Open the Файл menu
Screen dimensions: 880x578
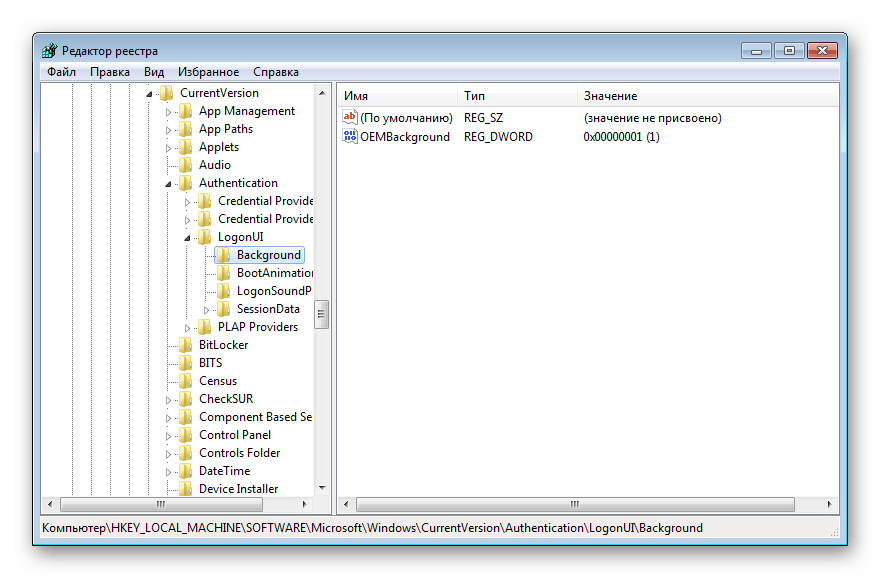click(61, 72)
